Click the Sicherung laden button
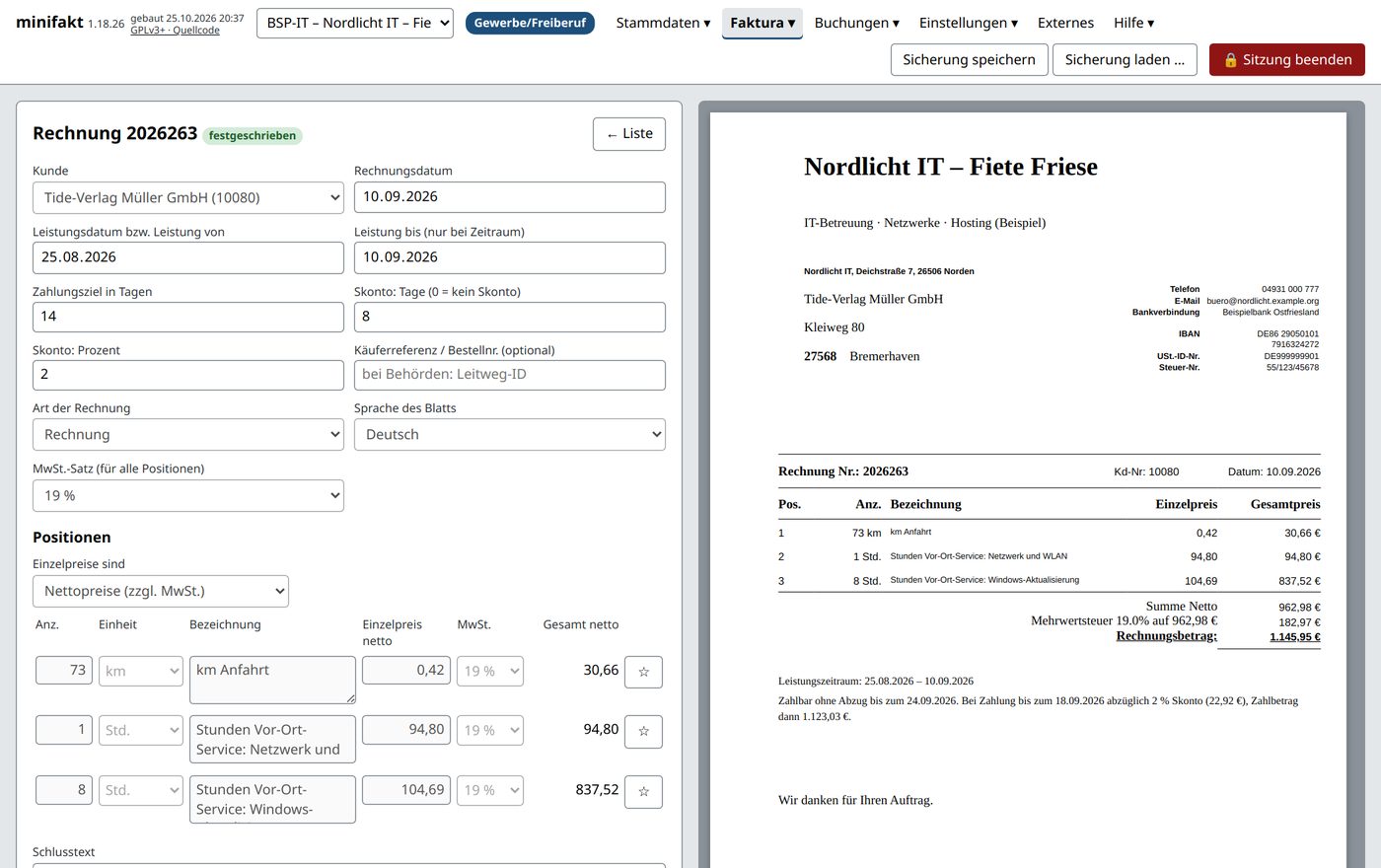Screen dimensions: 1381x868 (x=1125, y=59)
